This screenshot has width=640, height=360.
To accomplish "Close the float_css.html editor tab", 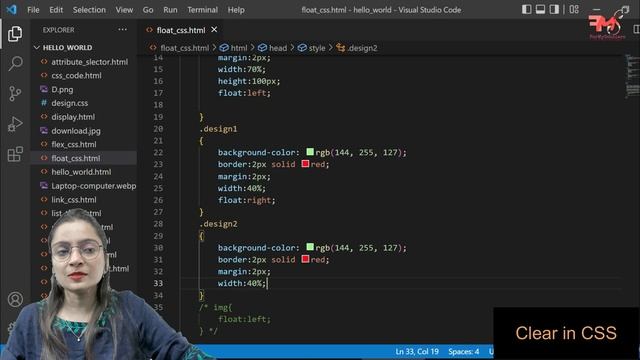I will pos(214,29).
